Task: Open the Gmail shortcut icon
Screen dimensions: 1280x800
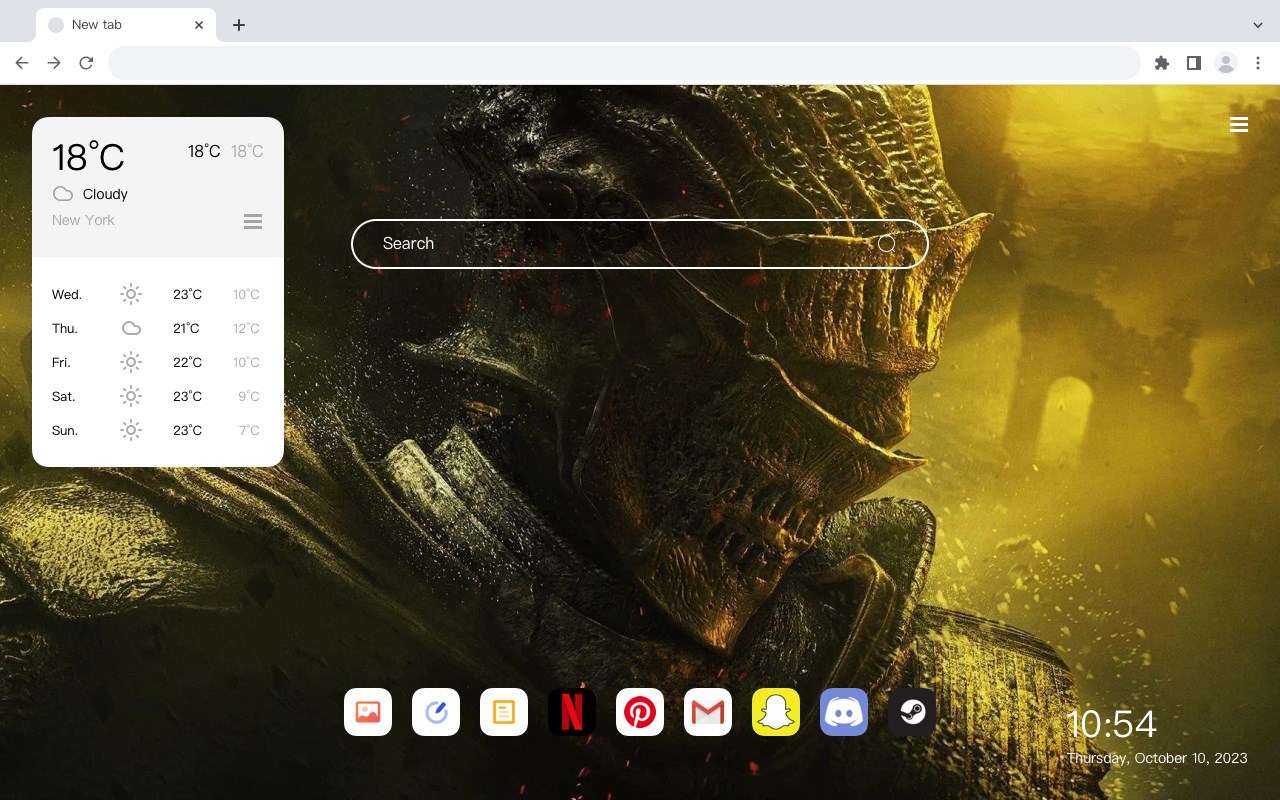Action: [x=708, y=712]
